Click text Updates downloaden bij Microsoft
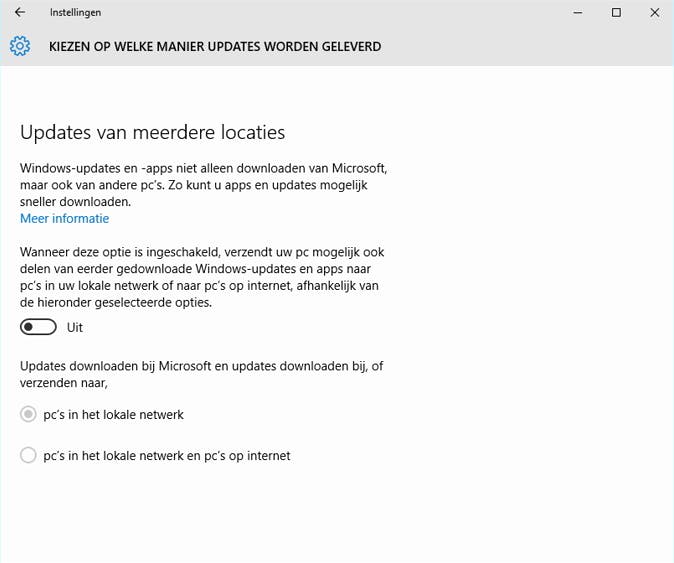 pos(201,373)
